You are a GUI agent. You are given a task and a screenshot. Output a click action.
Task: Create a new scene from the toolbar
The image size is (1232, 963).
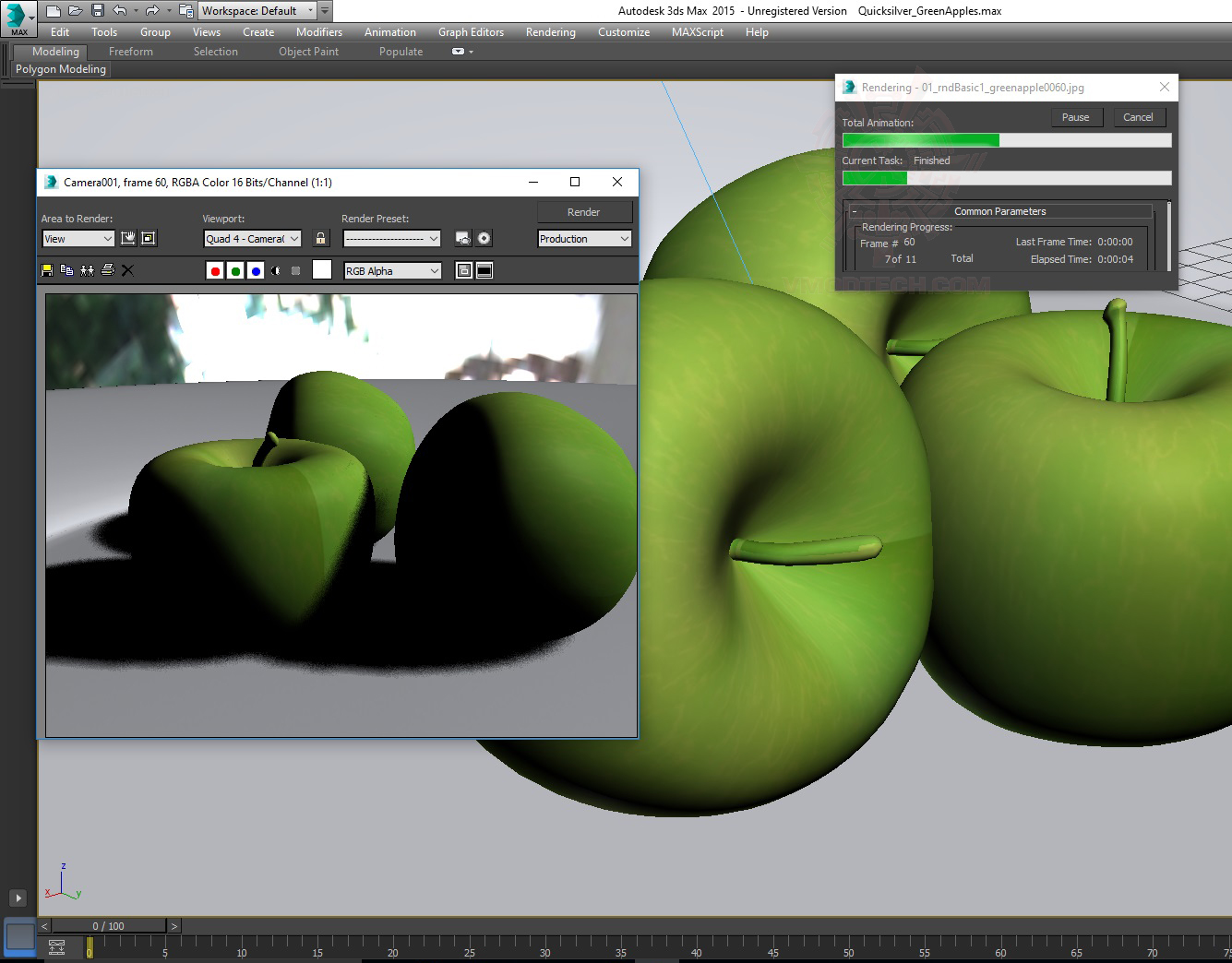[x=54, y=11]
